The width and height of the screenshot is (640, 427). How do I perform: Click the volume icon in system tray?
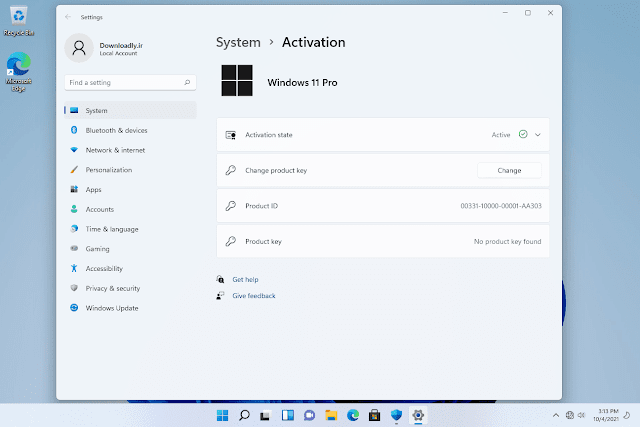click(x=582, y=415)
